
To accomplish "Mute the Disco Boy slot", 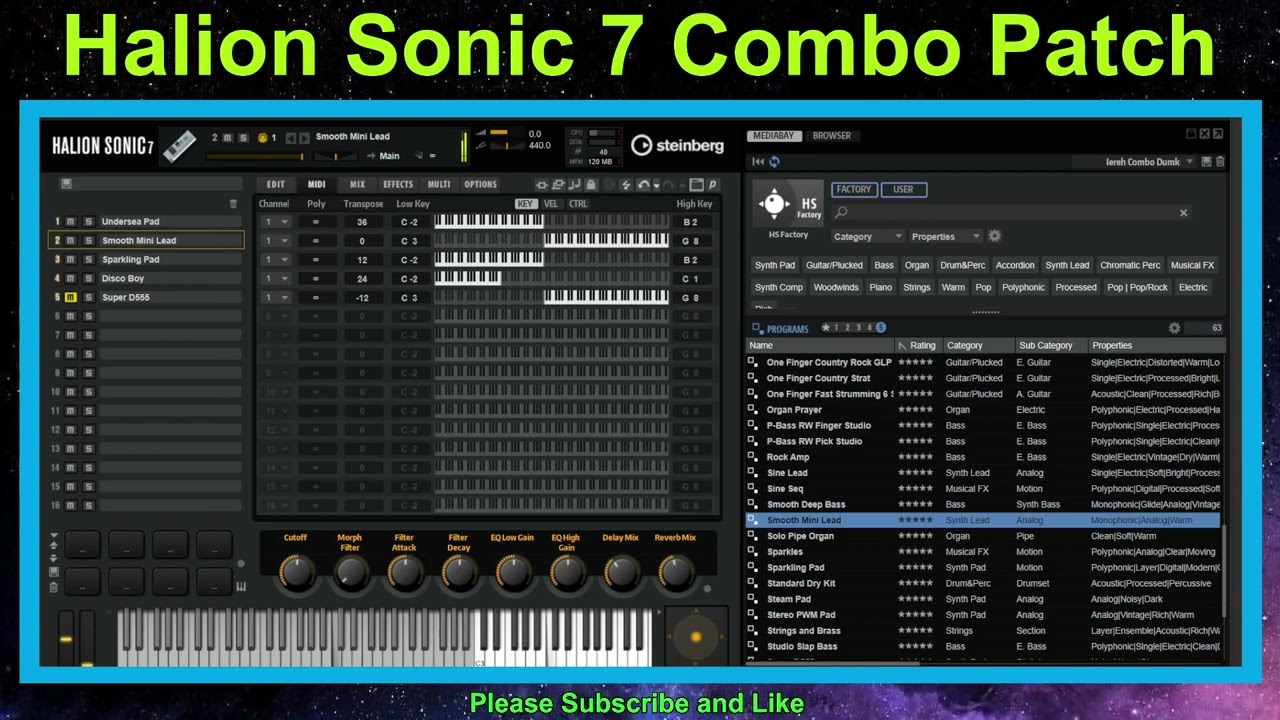I will click(71, 279).
